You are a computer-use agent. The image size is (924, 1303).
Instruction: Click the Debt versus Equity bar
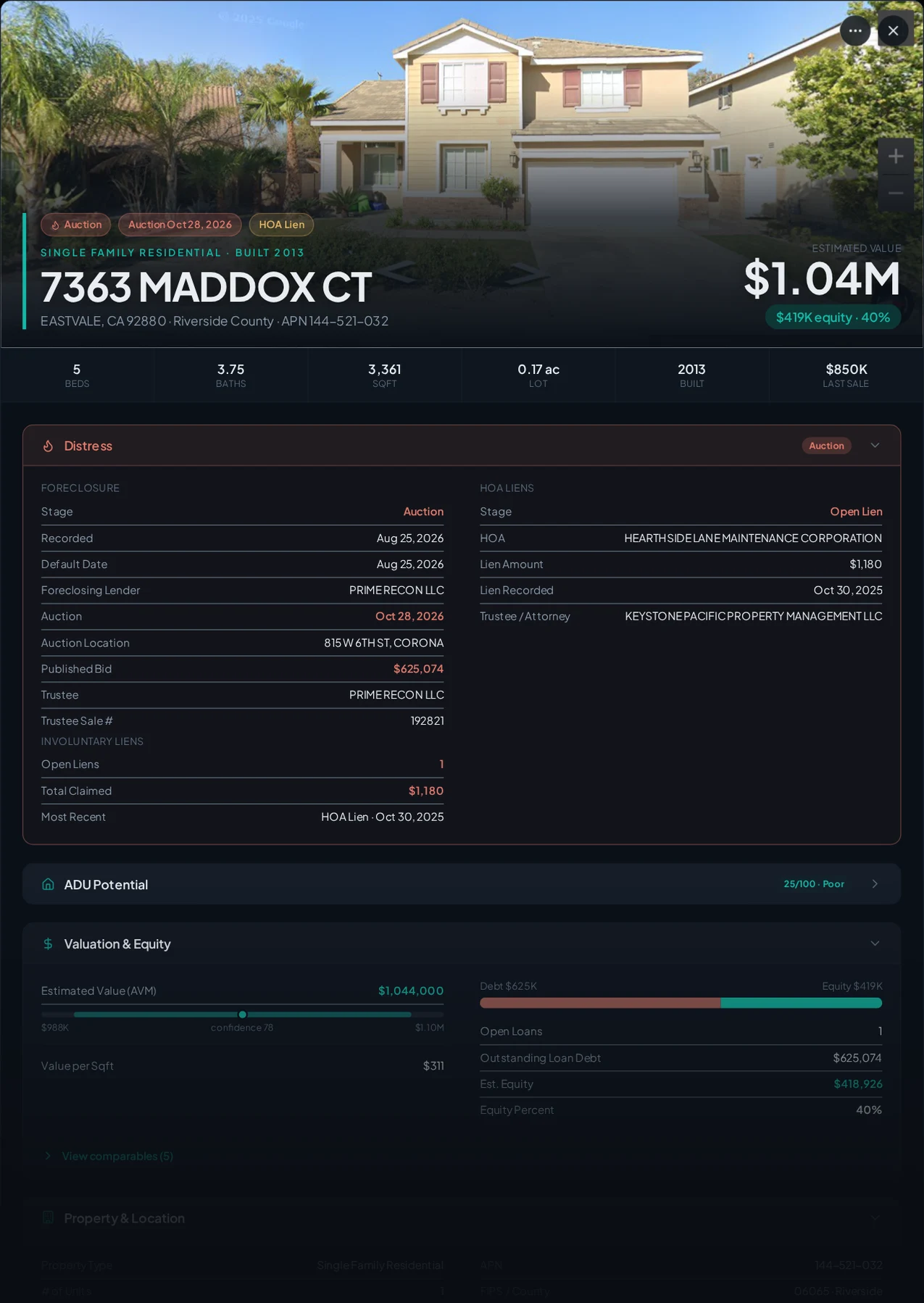coord(680,1003)
